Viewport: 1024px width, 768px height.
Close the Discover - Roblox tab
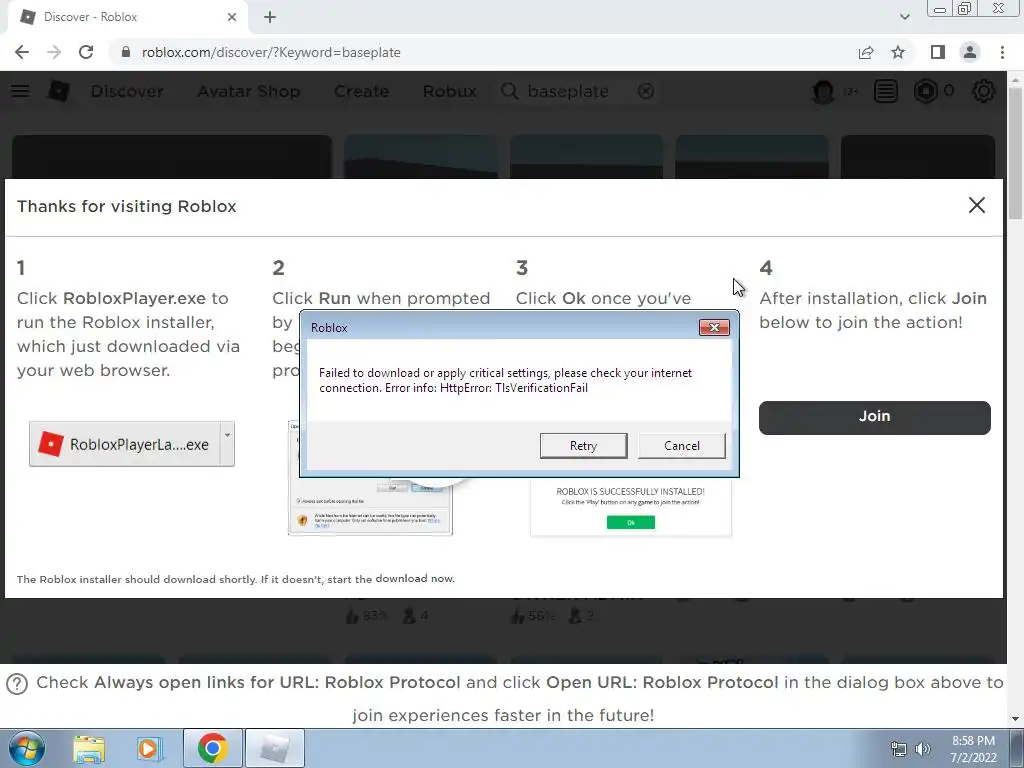(232, 17)
